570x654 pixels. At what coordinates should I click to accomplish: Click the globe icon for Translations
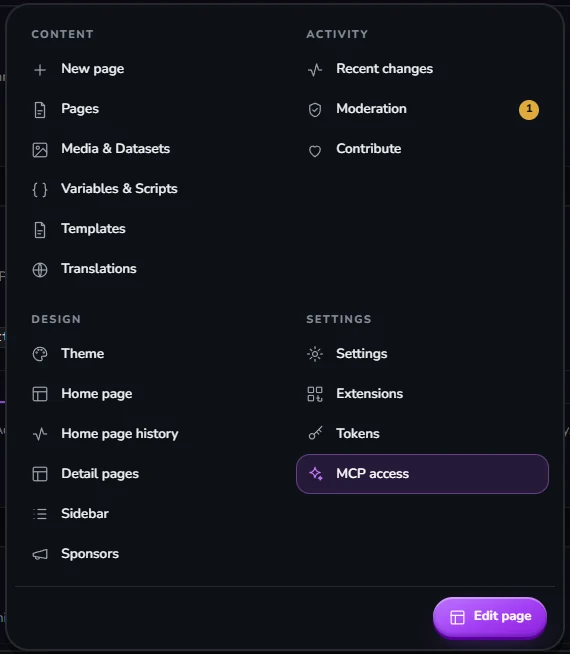[x=40, y=270]
